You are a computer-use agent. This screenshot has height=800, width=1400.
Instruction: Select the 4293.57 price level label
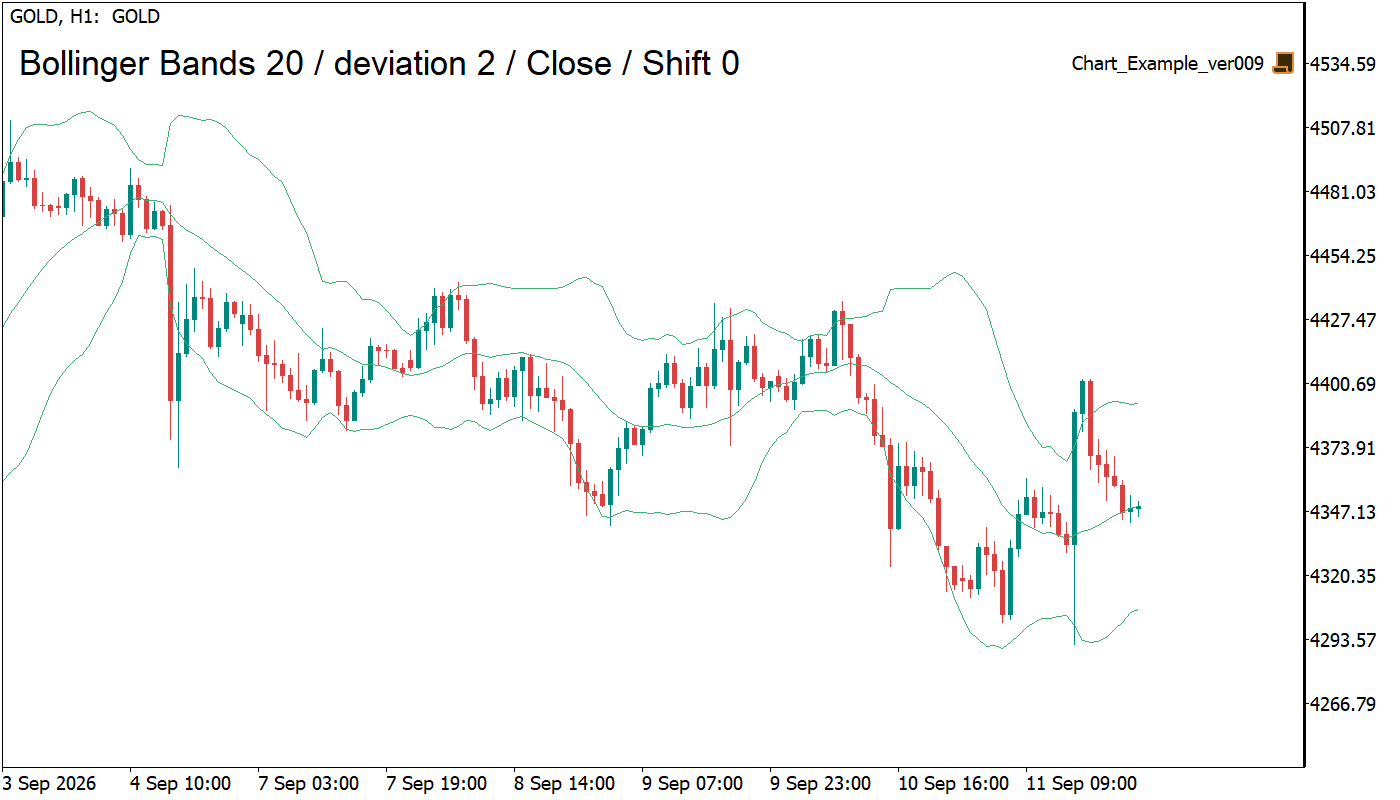(1343, 640)
